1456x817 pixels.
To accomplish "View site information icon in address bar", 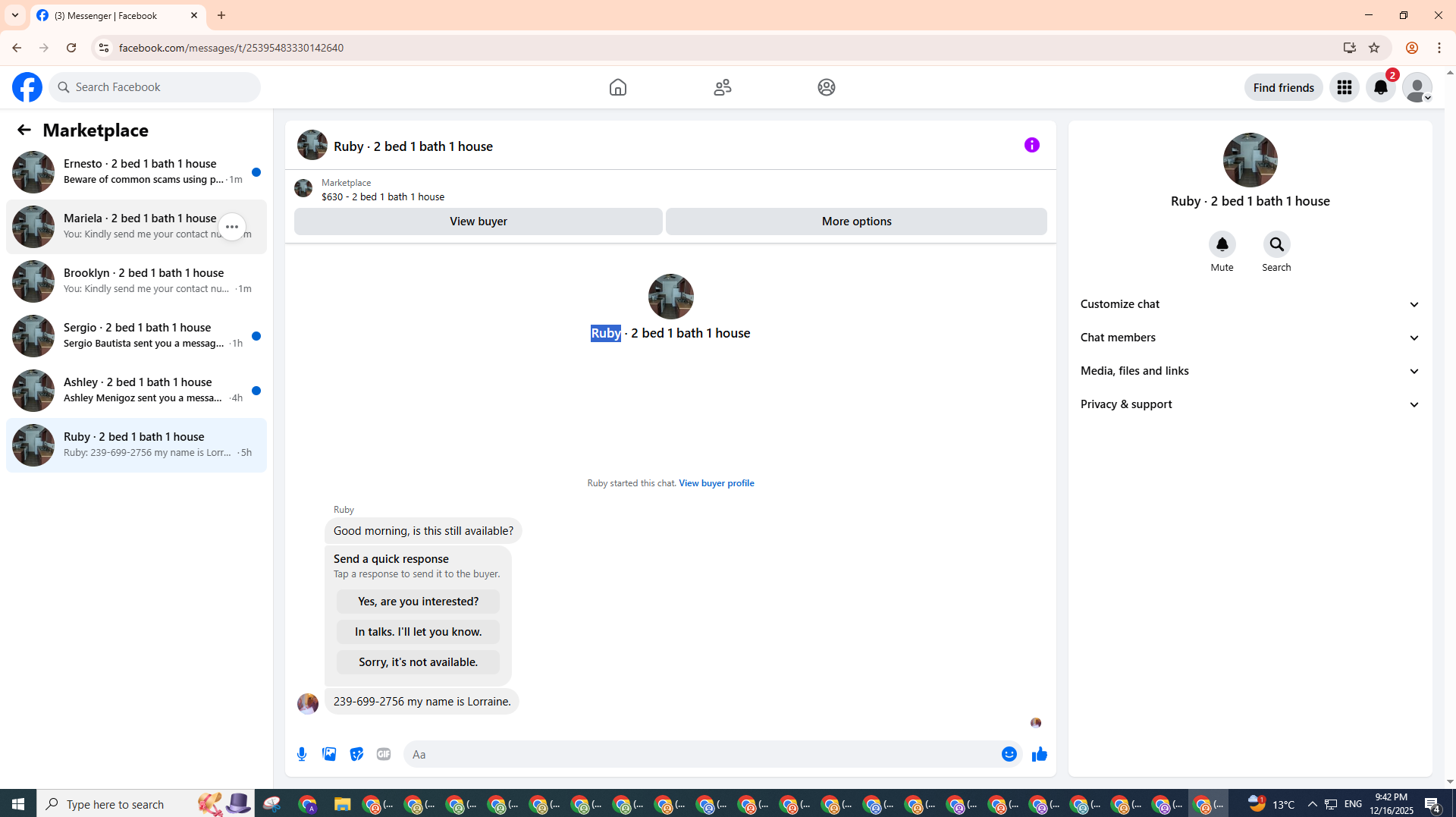I will [104, 48].
